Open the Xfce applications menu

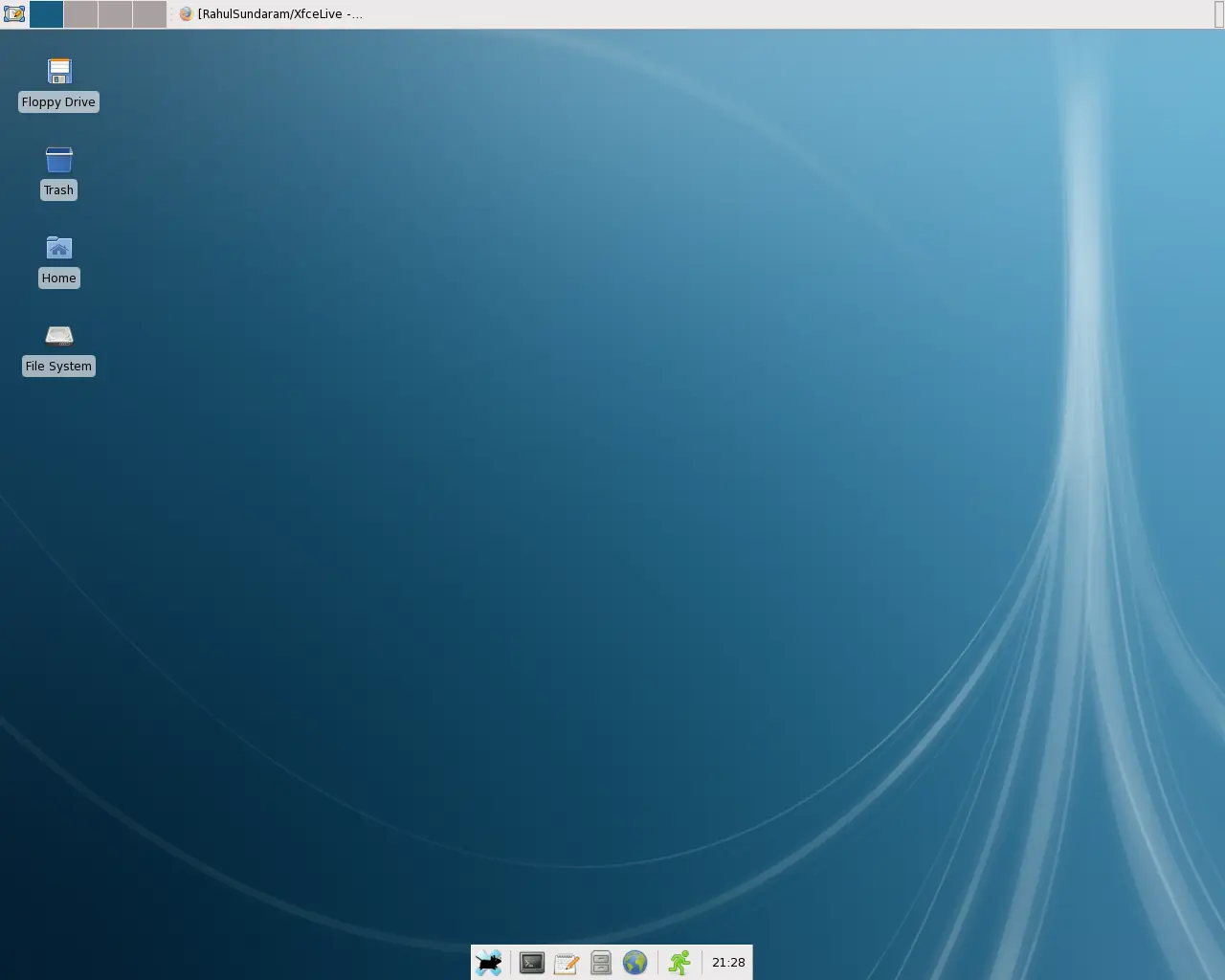point(489,963)
